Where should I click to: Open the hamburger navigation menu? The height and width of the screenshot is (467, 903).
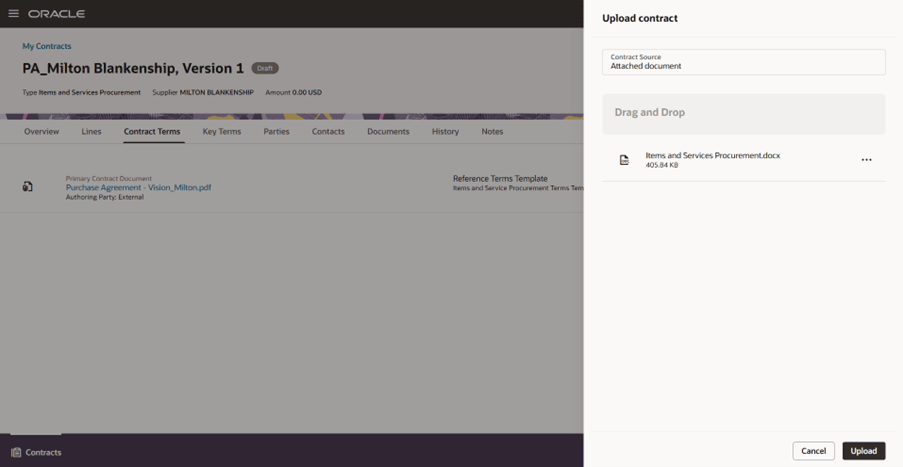pyautogui.click(x=13, y=13)
